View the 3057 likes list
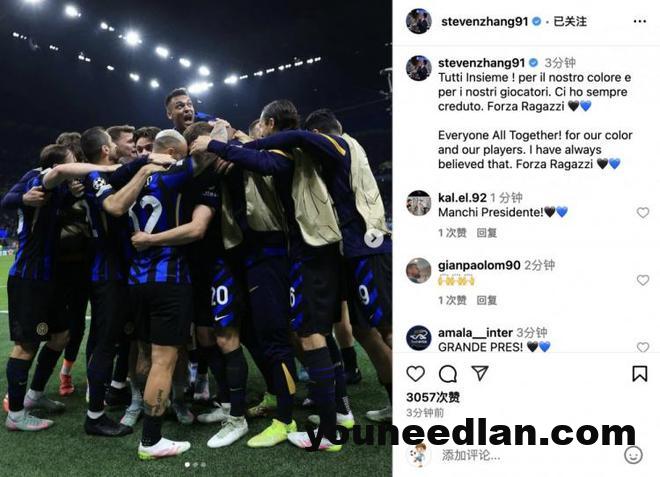This screenshot has height=477, width=660. (x=433, y=397)
